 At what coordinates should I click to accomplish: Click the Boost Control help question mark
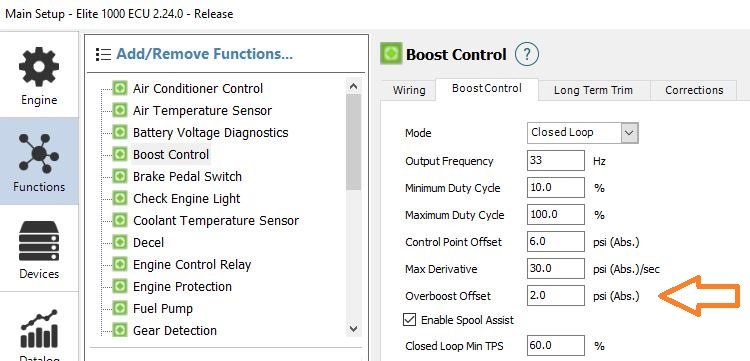point(527,55)
